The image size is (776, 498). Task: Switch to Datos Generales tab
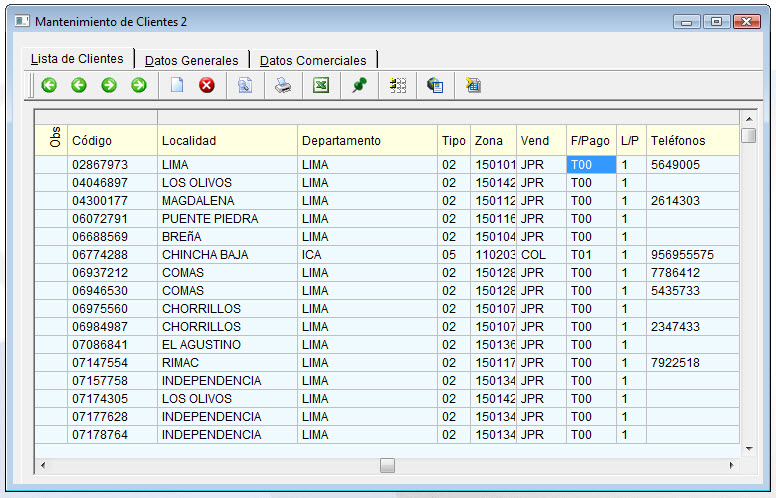(x=192, y=61)
